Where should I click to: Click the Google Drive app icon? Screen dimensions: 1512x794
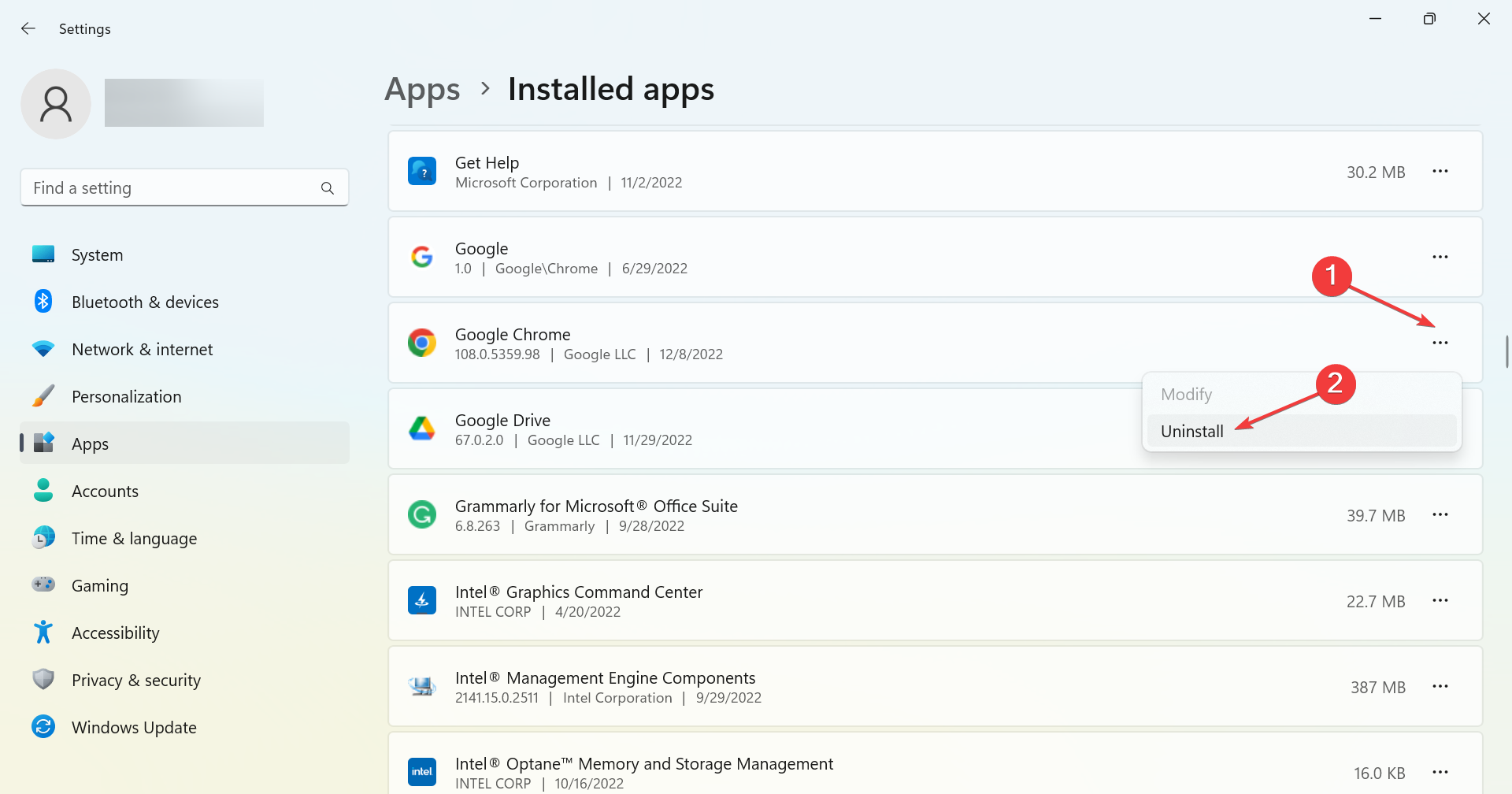(422, 429)
